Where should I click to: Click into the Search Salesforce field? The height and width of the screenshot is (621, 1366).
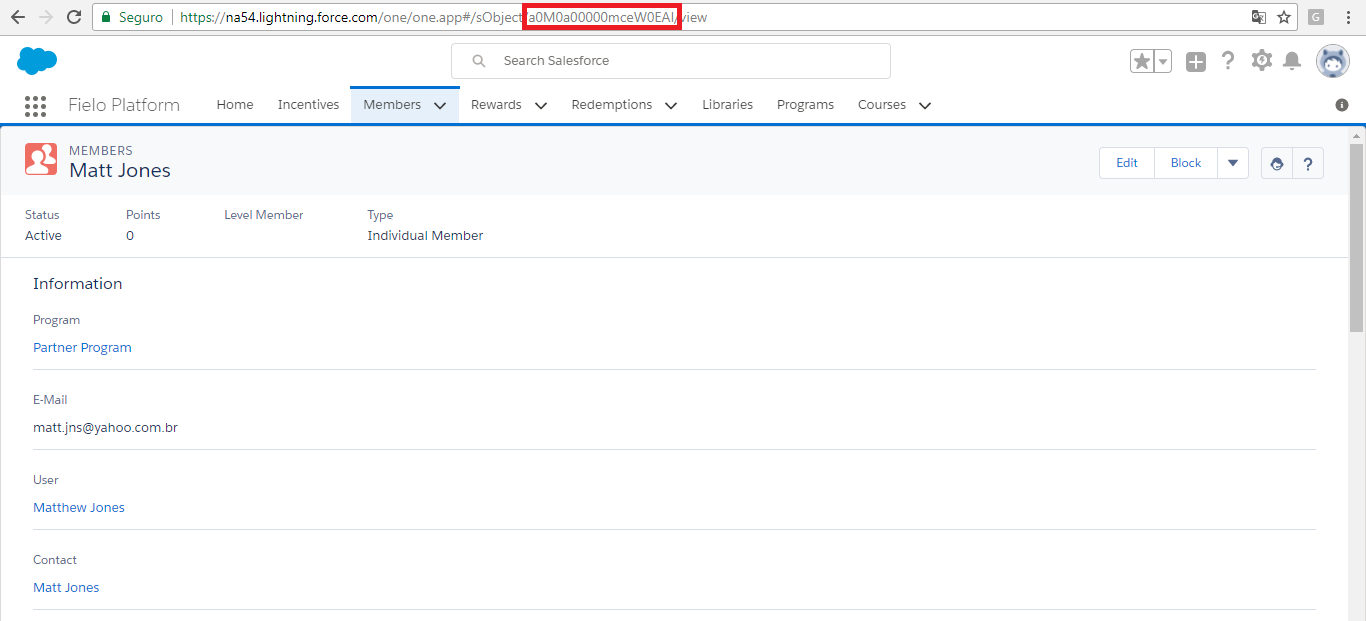(670, 61)
